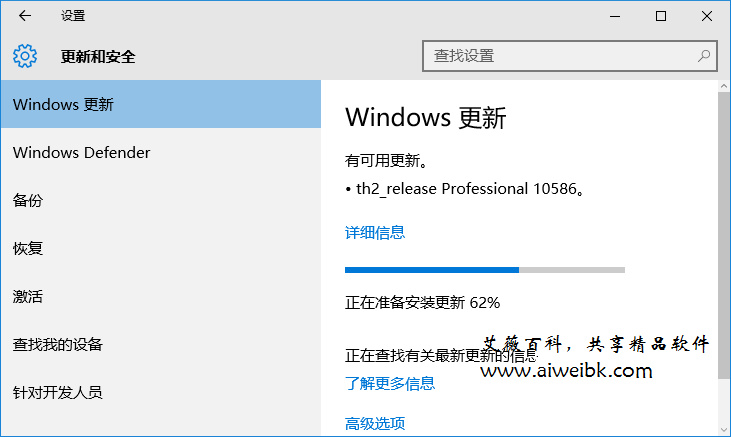Click the scrollbar down arrow

click(724, 430)
